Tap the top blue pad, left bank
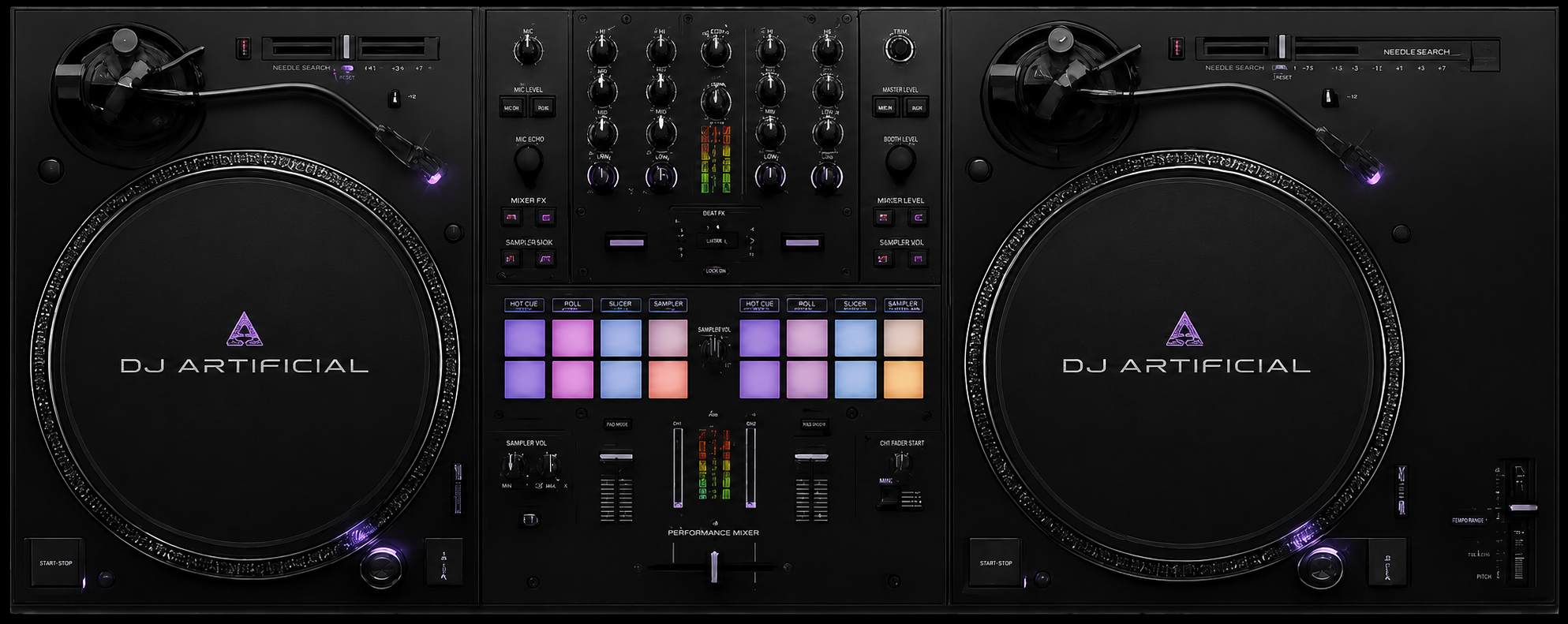Screen dimensions: 1568x624 621,338
